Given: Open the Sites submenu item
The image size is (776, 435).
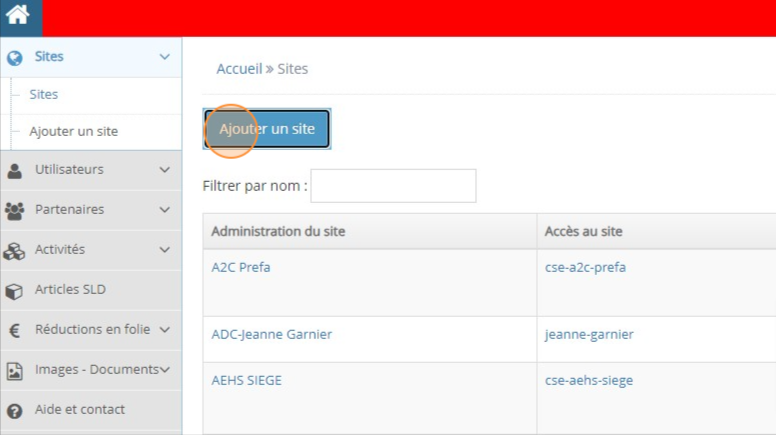Looking at the screenshot, I should click(x=44, y=94).
